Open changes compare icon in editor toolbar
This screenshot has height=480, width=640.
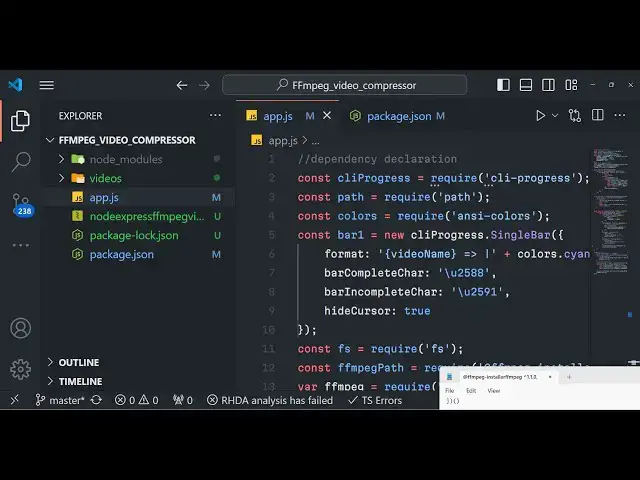[x=575, y=116]
